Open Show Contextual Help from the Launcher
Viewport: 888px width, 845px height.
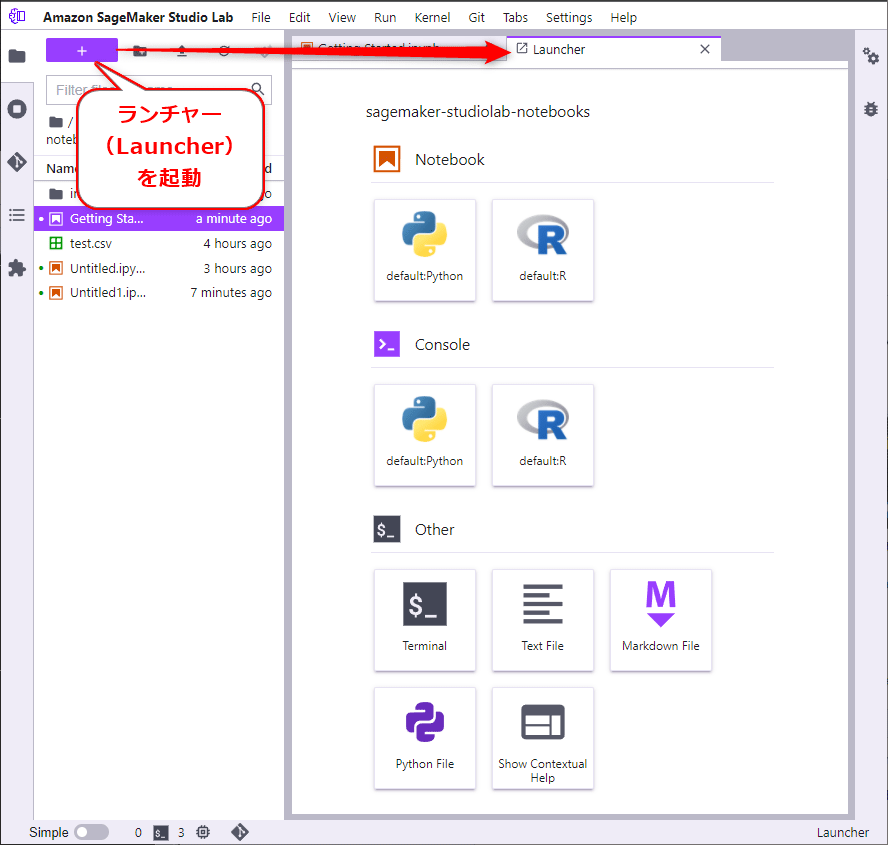tap(542, 738)
